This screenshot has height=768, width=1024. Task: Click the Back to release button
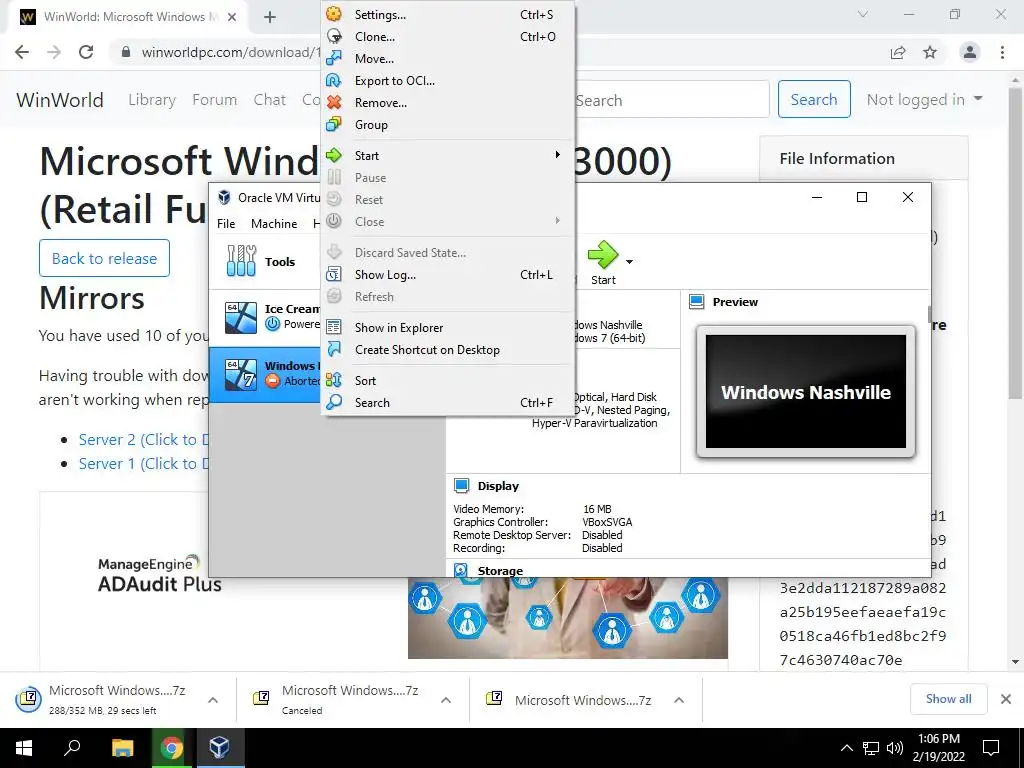coord(104,258)
